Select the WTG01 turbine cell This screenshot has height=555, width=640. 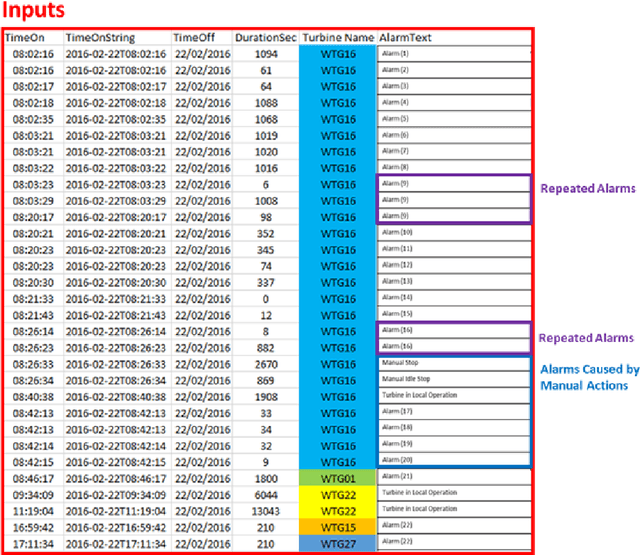click(x=338, y=478)
